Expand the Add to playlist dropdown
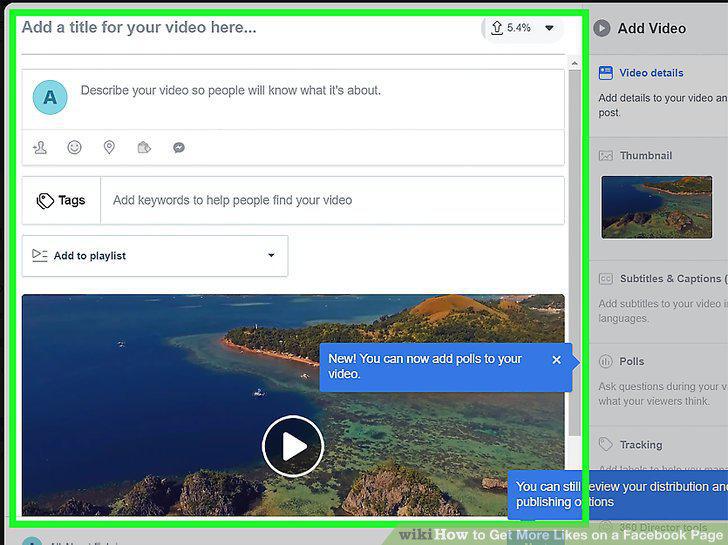Viewport: 728px width, 545px height. tap(155, 256)
